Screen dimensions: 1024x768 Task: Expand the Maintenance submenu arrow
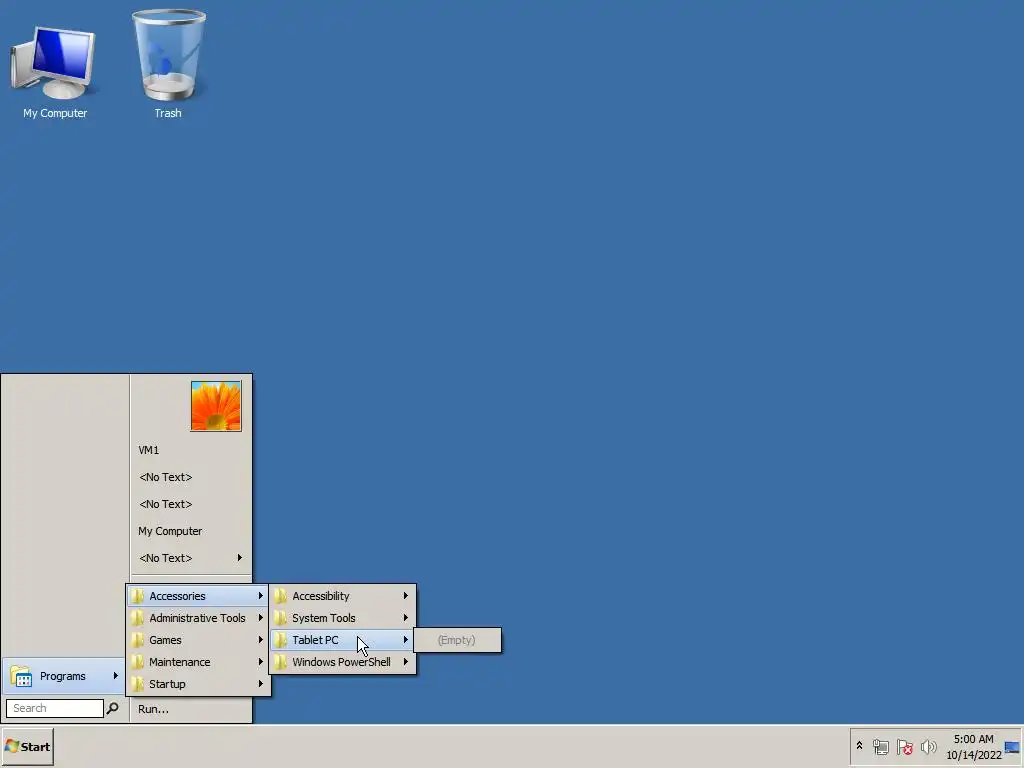pos(260,662)
